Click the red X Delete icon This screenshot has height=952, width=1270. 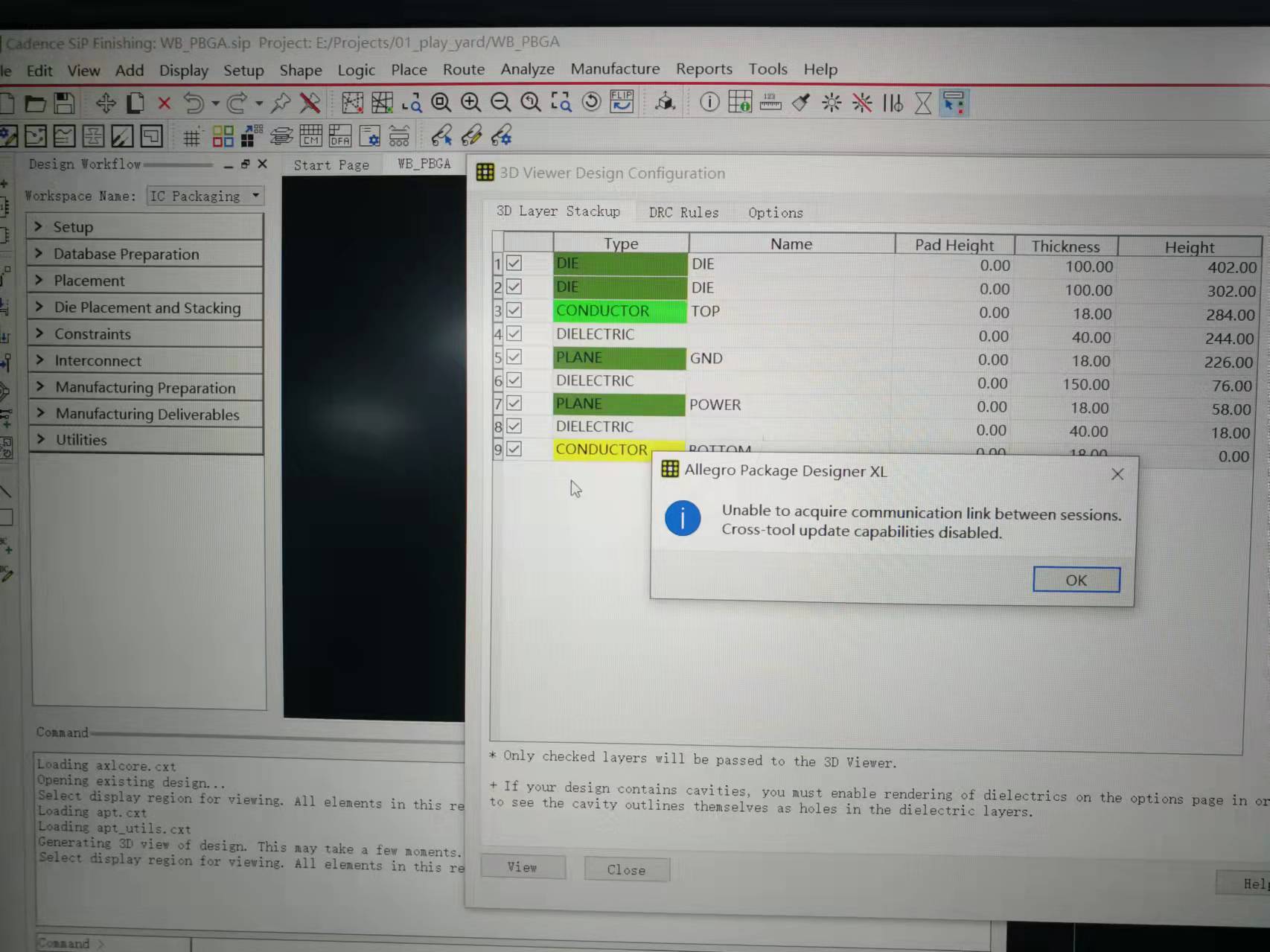tap(165, 103)
